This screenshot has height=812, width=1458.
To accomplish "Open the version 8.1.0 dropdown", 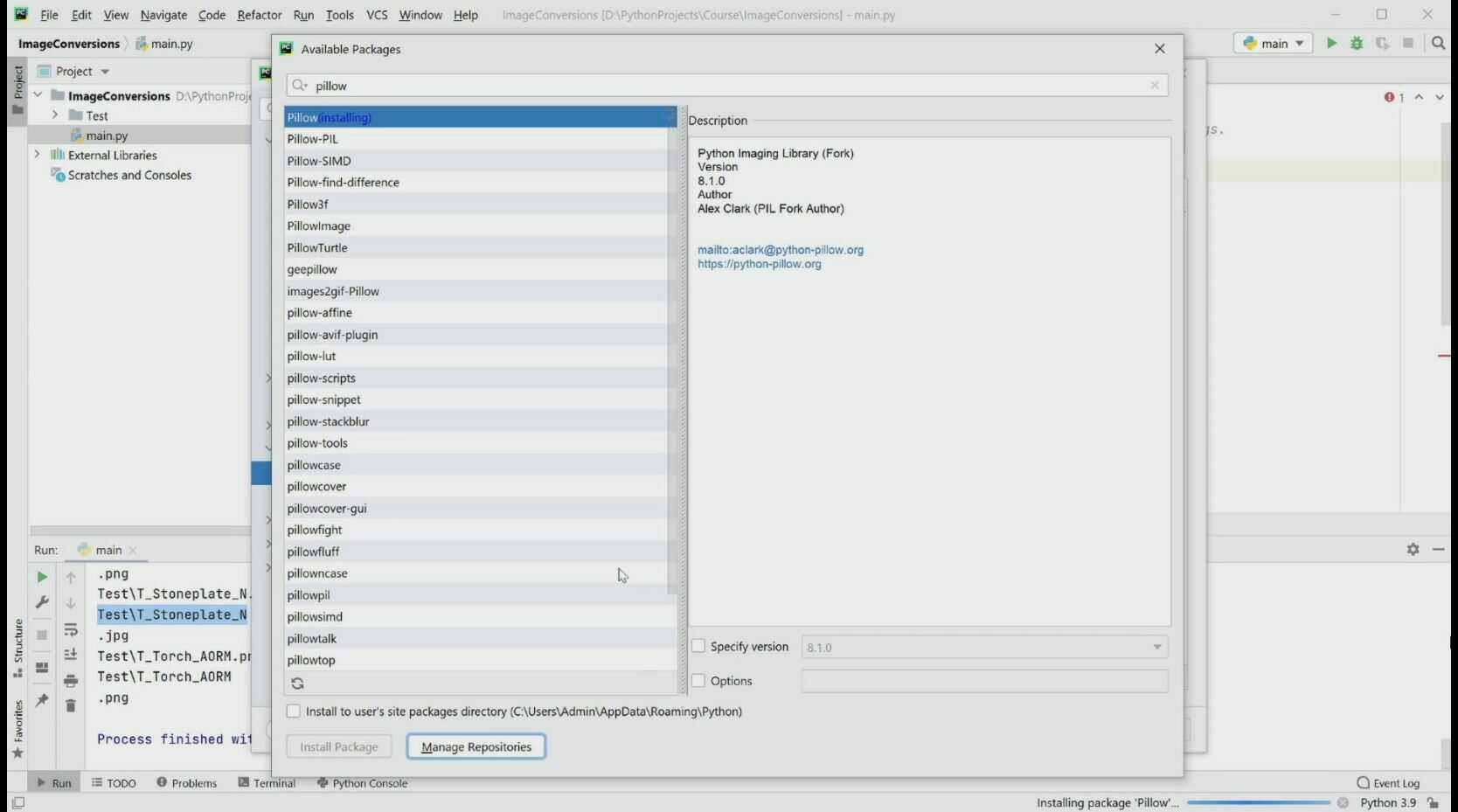I will coord(1157,647).
